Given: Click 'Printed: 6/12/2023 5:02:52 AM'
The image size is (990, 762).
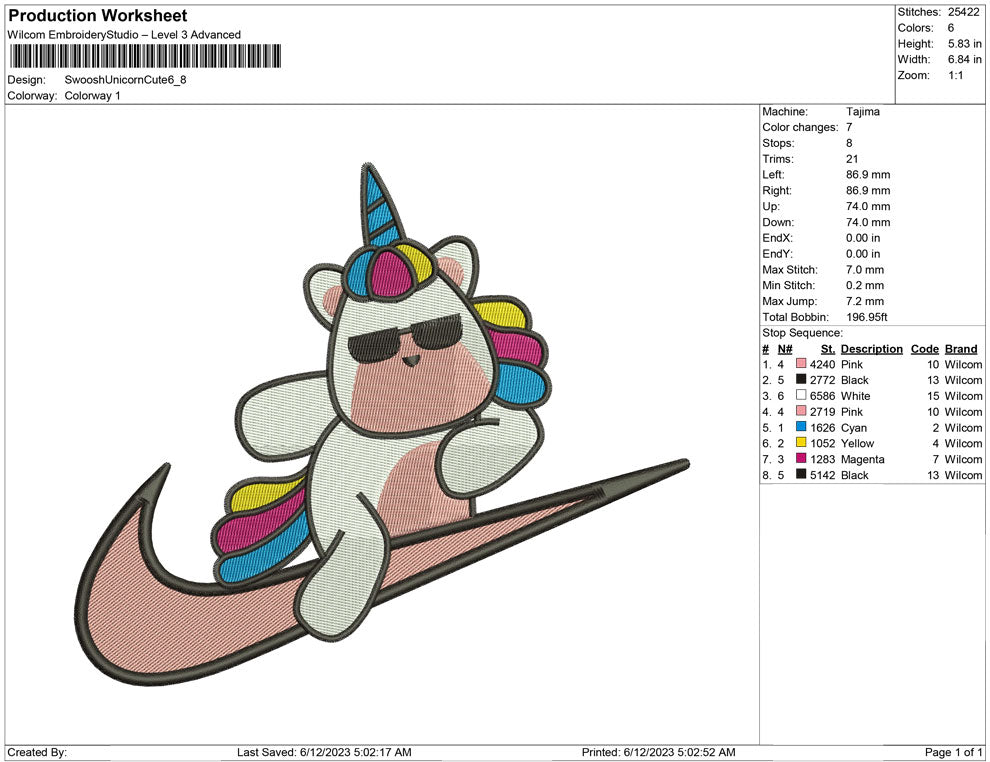Looking at the screenshot, I should 659,752.
